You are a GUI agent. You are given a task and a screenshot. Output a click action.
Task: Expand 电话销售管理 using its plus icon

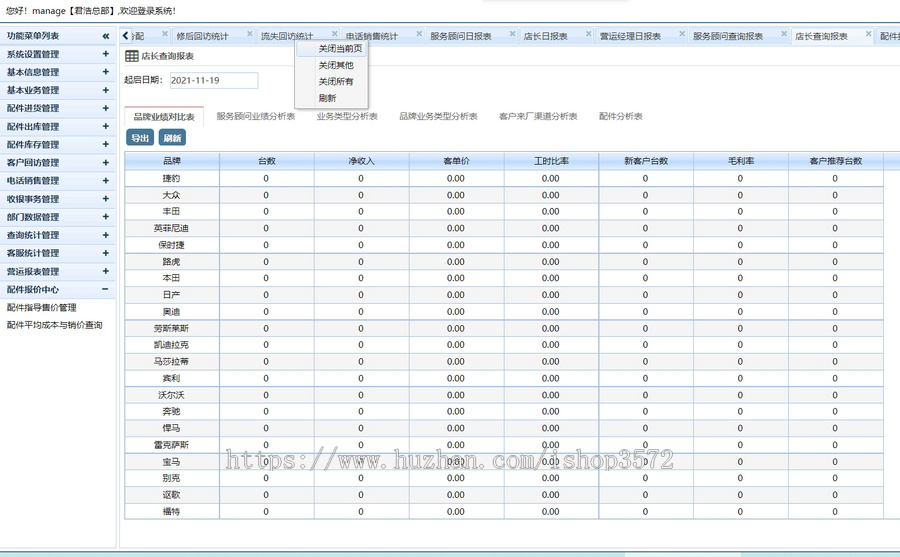click(106, 180)
